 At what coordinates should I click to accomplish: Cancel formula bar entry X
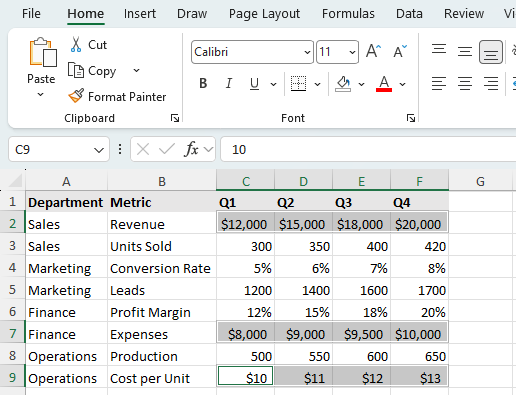tap(143, 149)
